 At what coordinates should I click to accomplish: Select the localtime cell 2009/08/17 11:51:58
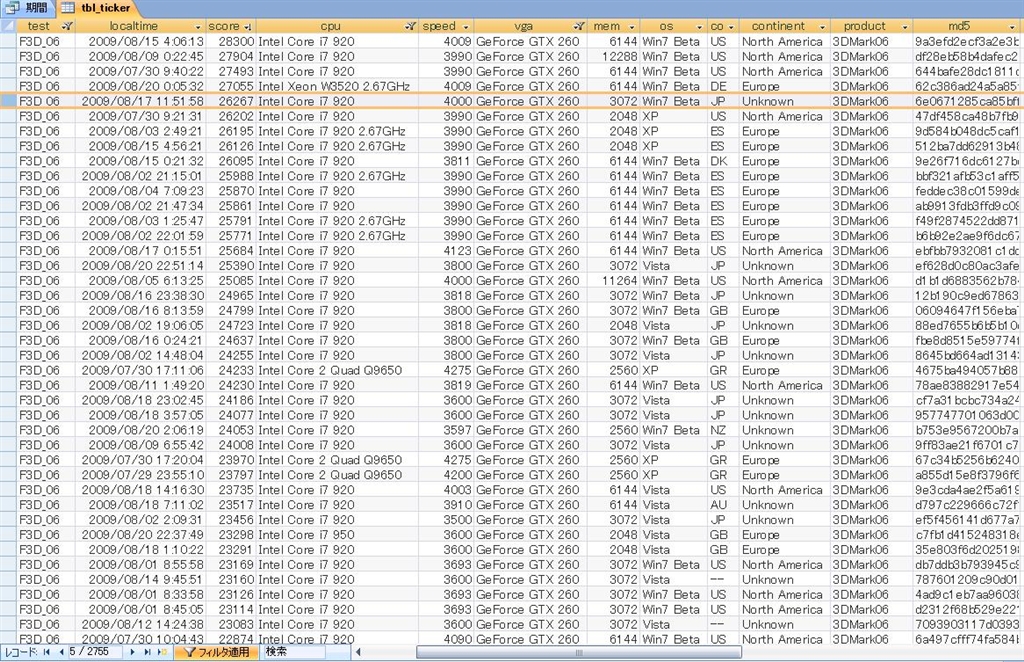140,101
